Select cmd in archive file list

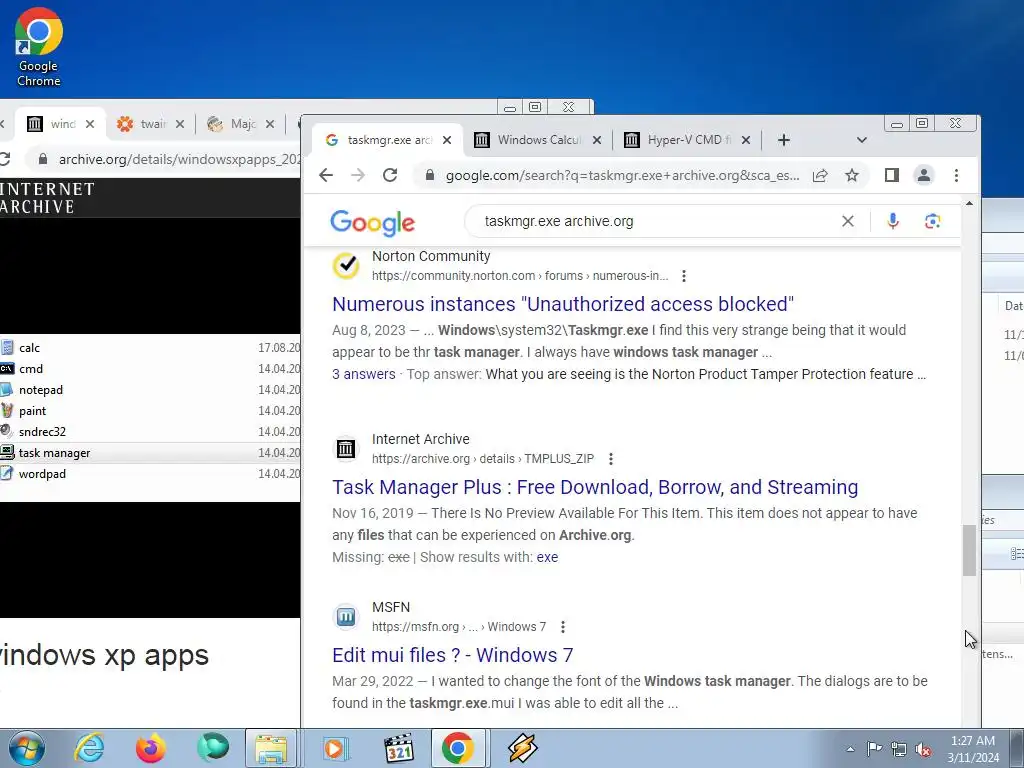click(x=31, y=369)
